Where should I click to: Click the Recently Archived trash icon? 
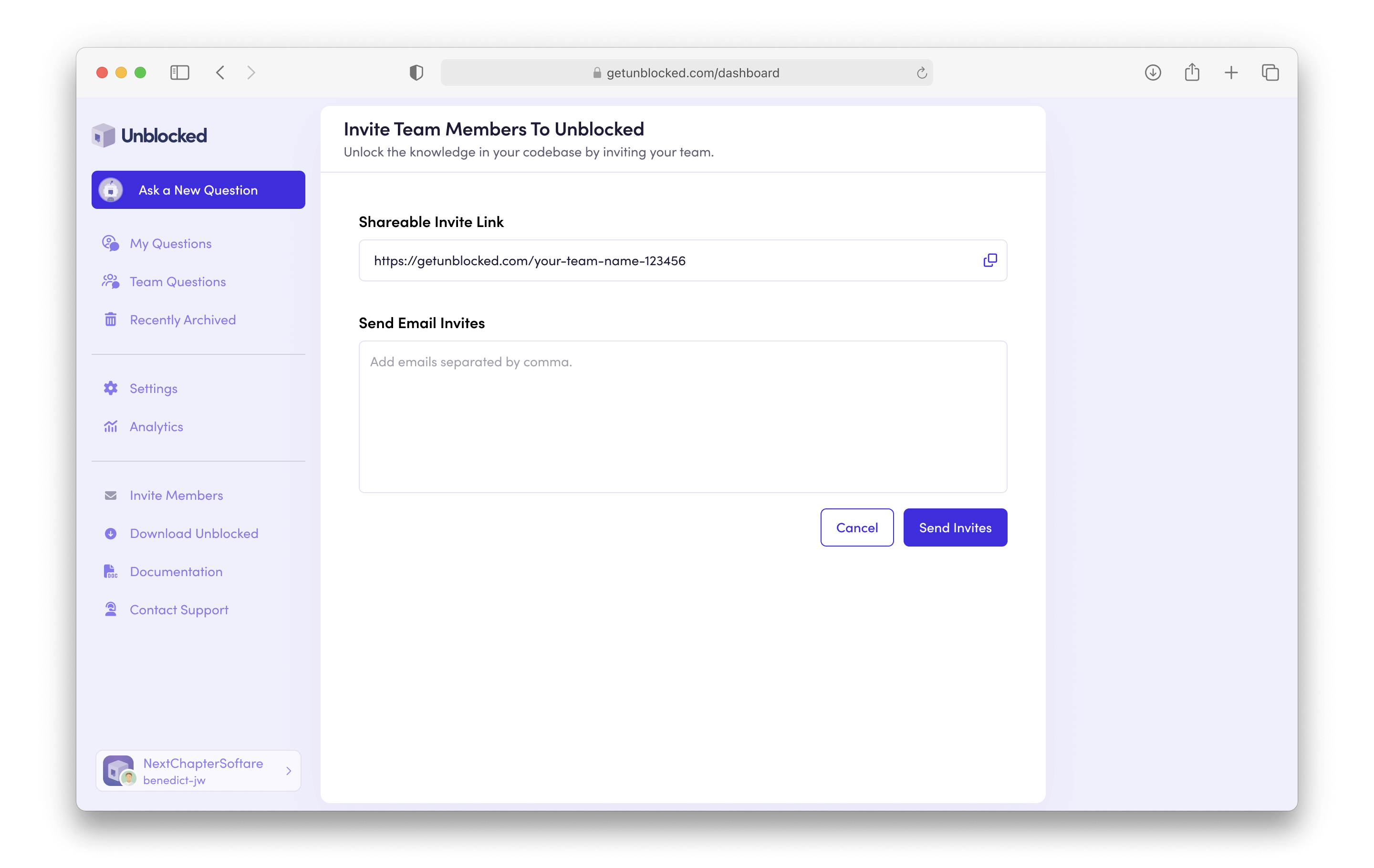(x=111, y=320)
